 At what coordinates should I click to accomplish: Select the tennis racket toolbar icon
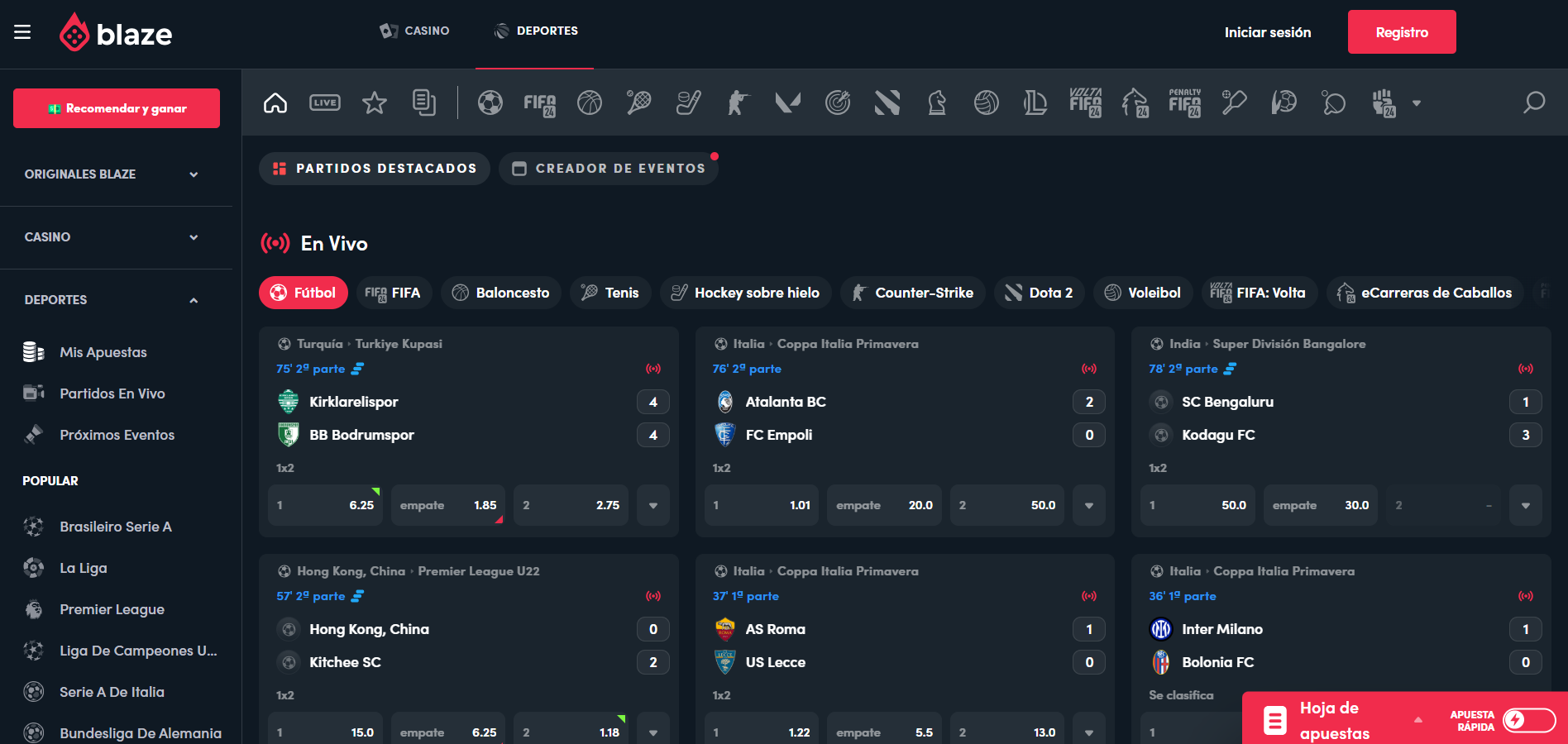pyautogui.click(x=639, y=103)
